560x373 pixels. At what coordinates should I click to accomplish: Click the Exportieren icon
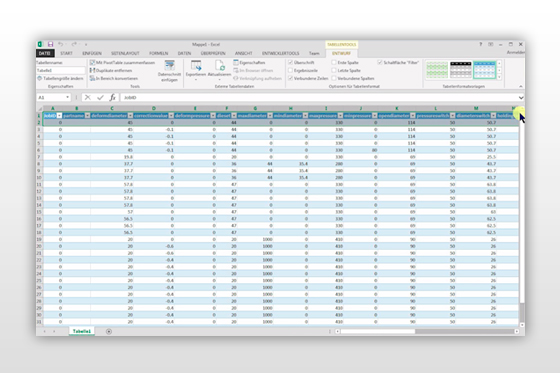point(196,66)
